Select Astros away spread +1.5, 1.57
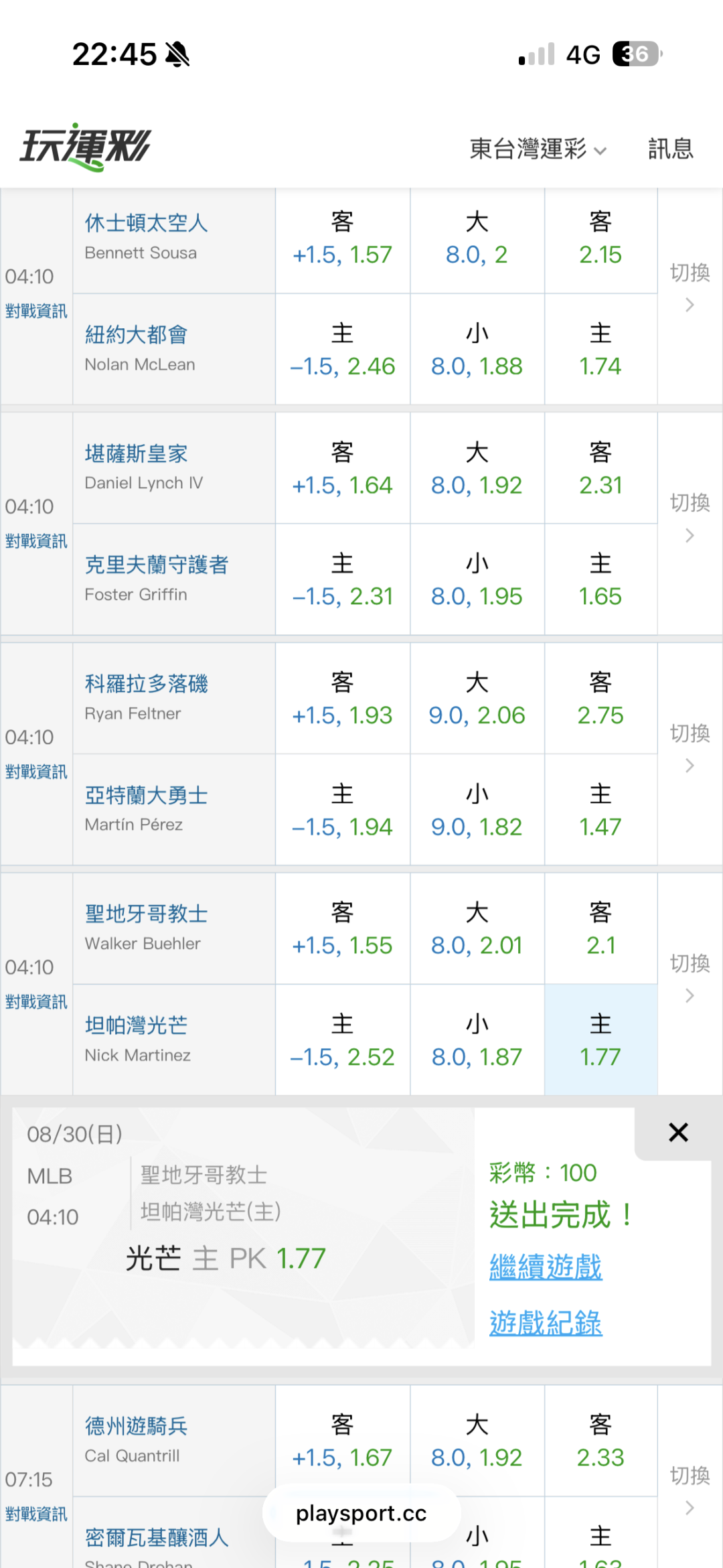This screenshot has height=1568, width=723. click(343, 240)
